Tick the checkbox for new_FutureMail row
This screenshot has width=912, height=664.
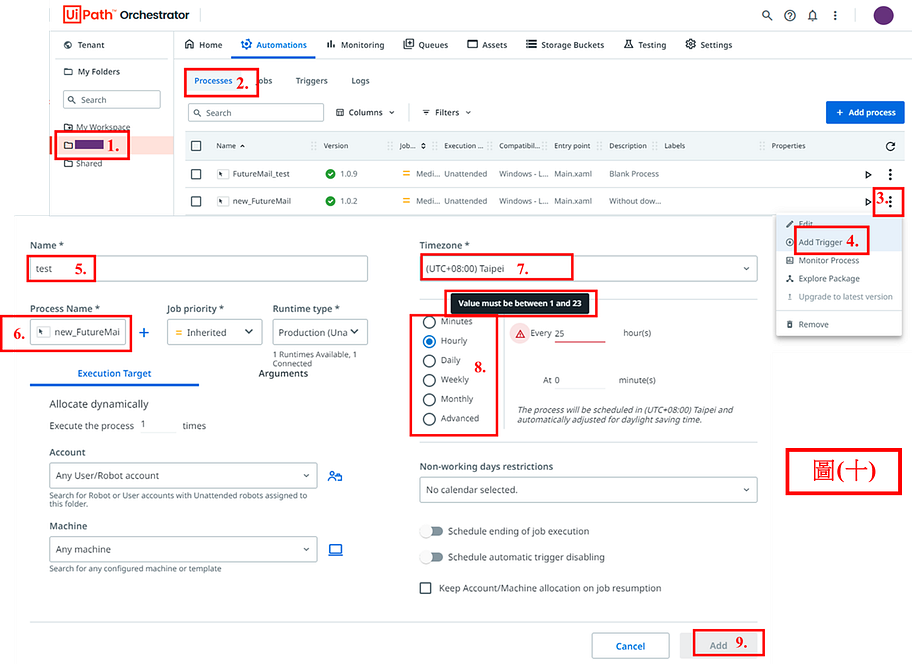[197, 202]
